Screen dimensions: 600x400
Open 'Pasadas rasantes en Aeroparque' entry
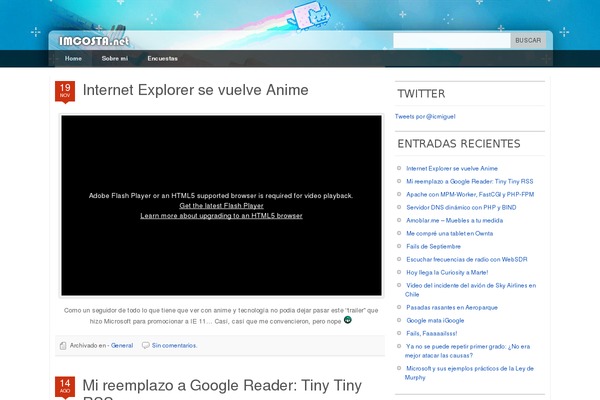click(452, 307)
